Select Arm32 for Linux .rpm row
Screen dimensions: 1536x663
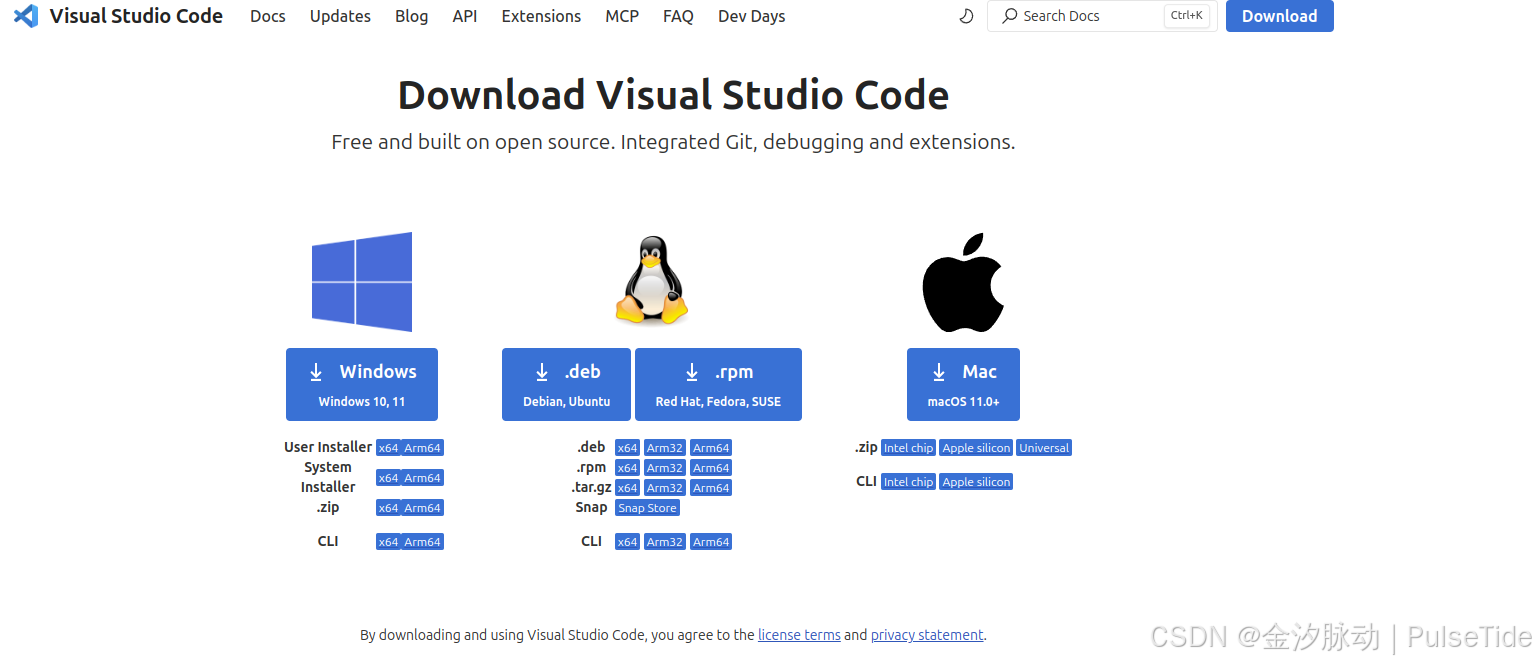tap(665, 468)
